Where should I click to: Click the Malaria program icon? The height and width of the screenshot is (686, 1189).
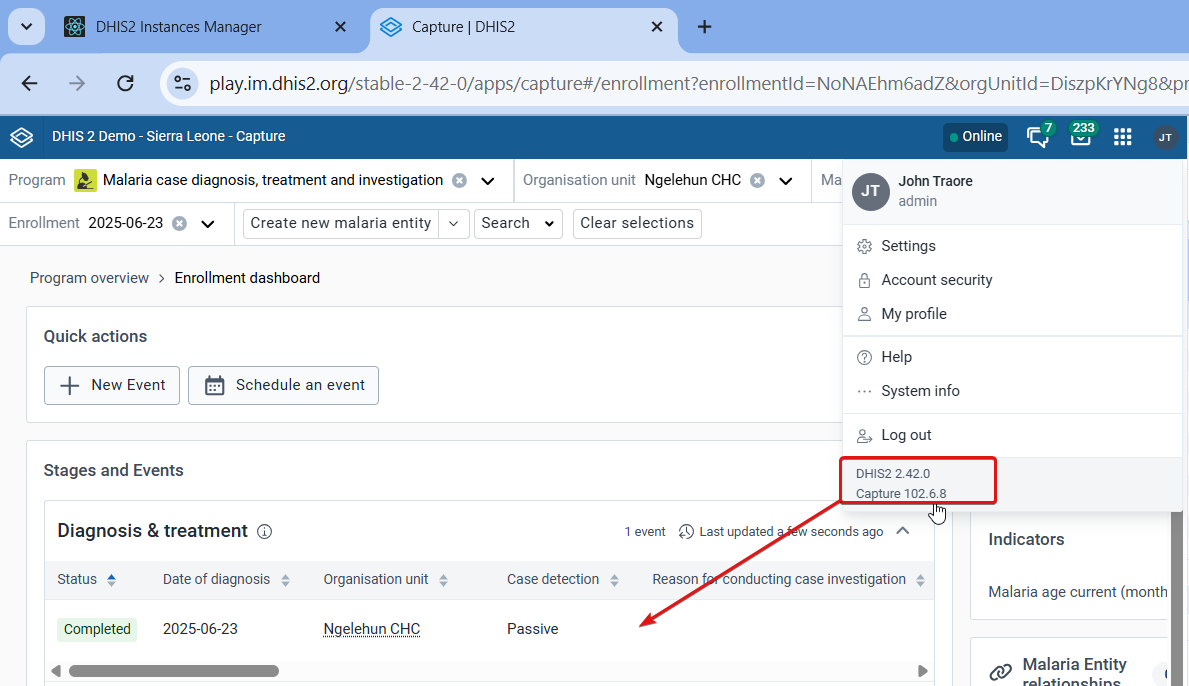[x=85, y=180]
